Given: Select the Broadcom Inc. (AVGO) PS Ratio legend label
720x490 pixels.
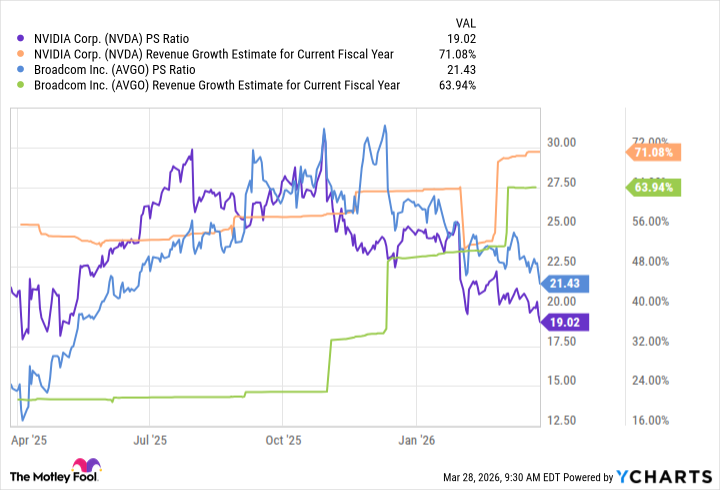Looking at the screenshot, I should pos(125,69).
